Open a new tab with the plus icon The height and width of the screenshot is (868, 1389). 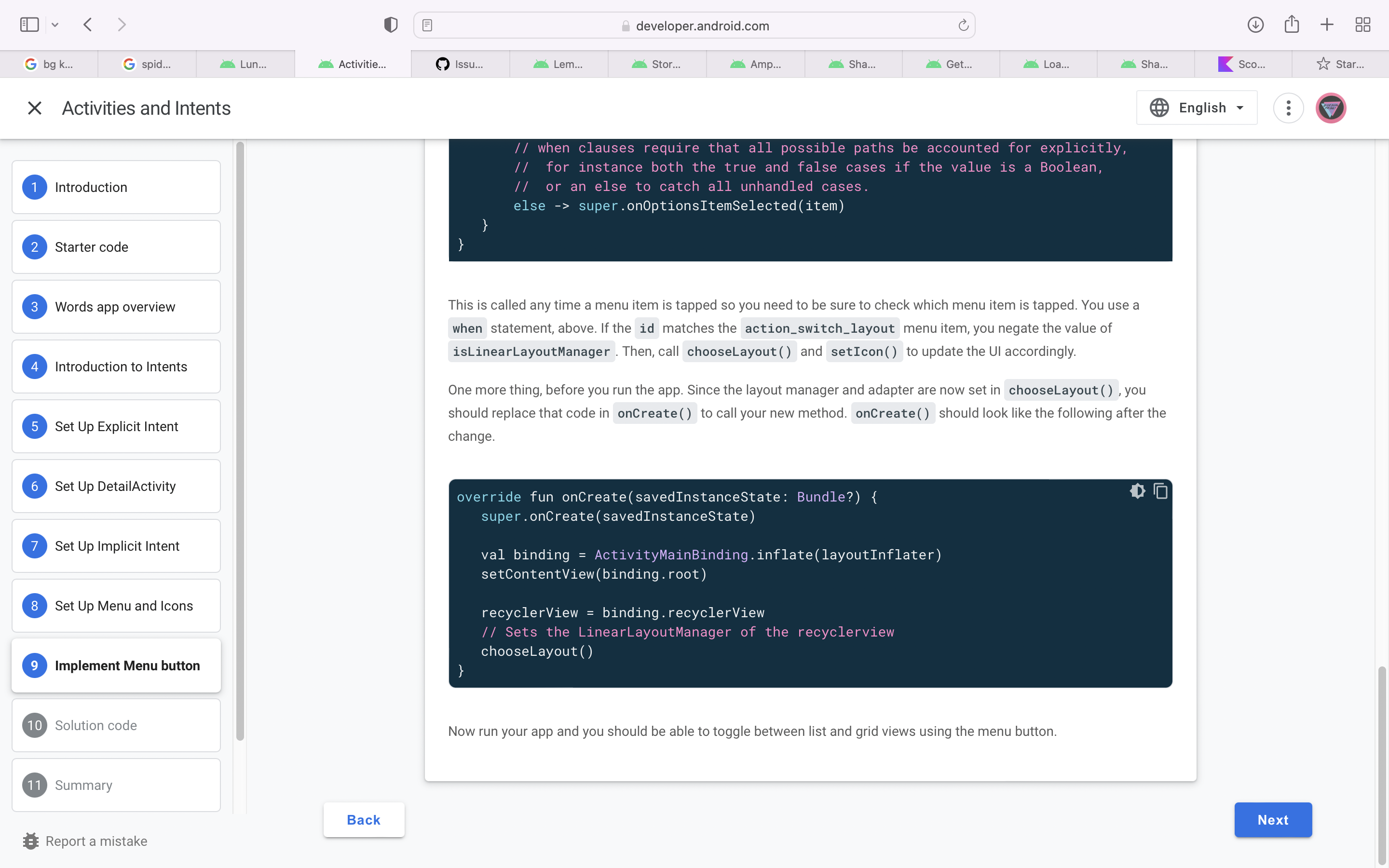pyautogui.click(x=1326, y=24)
